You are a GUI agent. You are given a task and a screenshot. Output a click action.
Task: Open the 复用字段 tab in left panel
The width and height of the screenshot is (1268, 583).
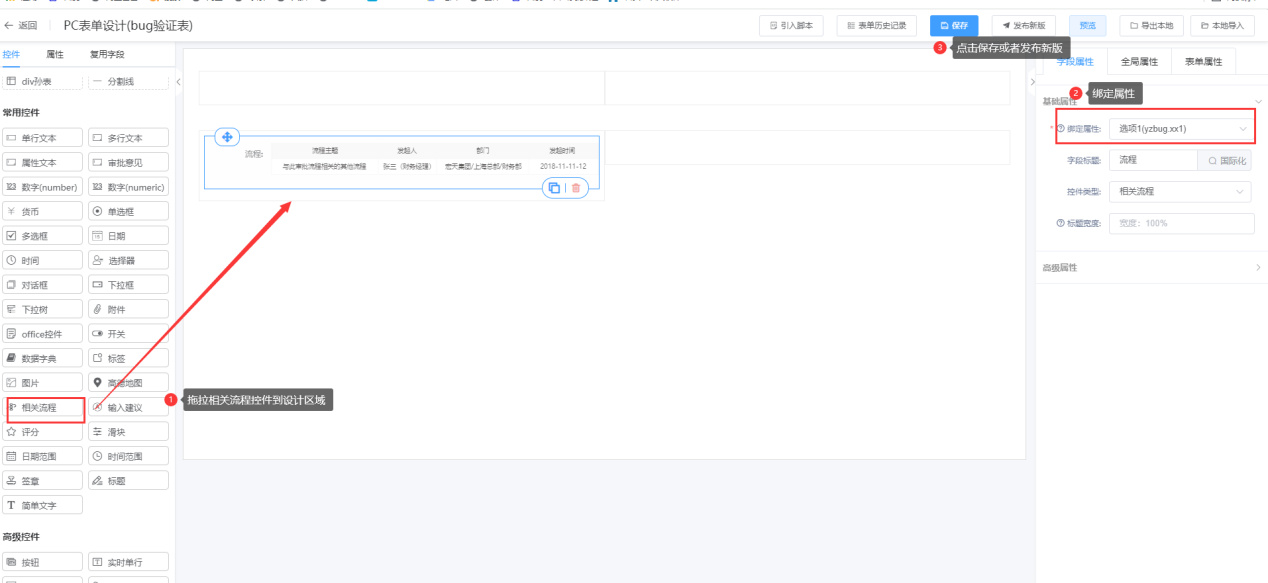pos(107,54)
